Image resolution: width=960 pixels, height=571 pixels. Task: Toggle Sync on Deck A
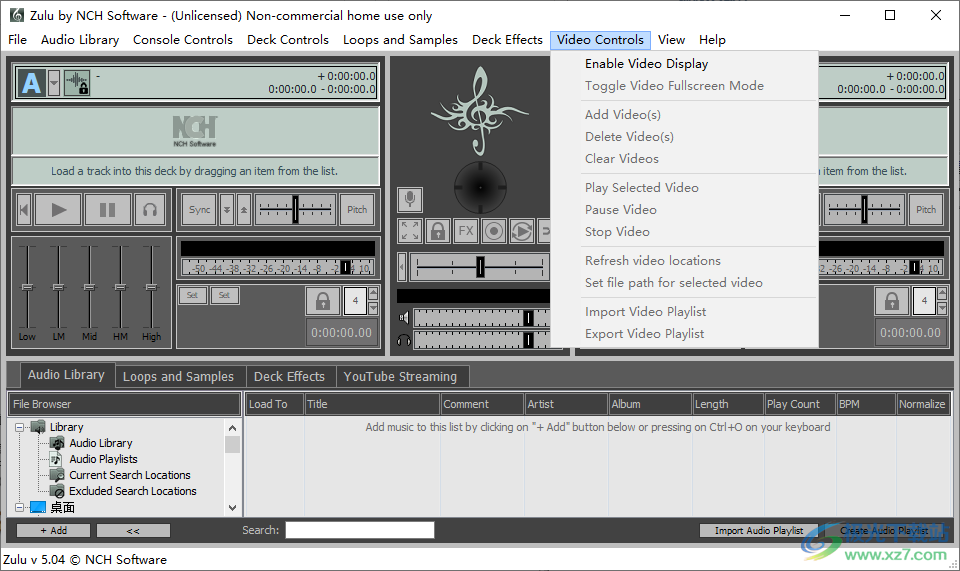pyautogui.click(x=200, y=210)
